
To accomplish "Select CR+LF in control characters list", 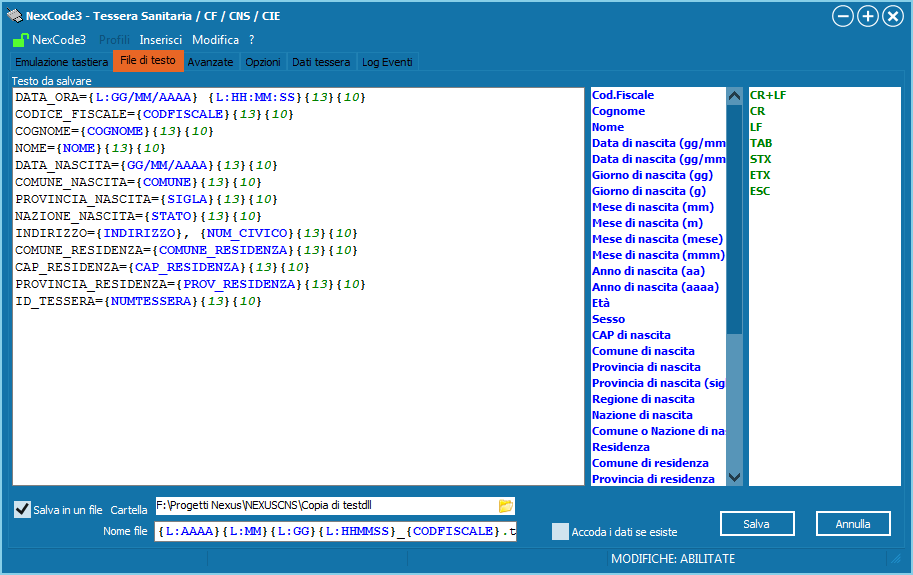I will point(770,95).
